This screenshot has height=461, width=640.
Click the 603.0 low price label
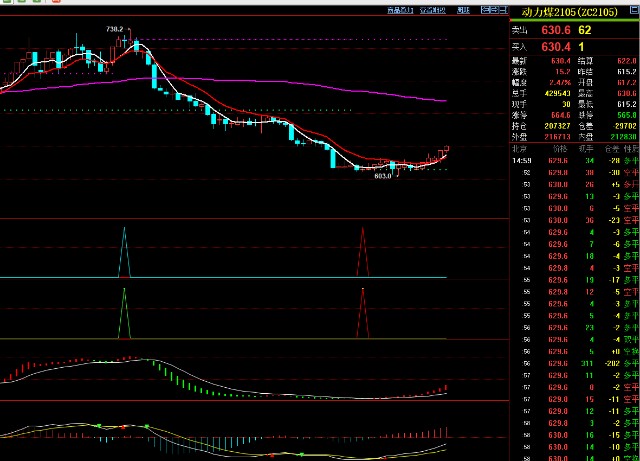(x=381, y=176)
